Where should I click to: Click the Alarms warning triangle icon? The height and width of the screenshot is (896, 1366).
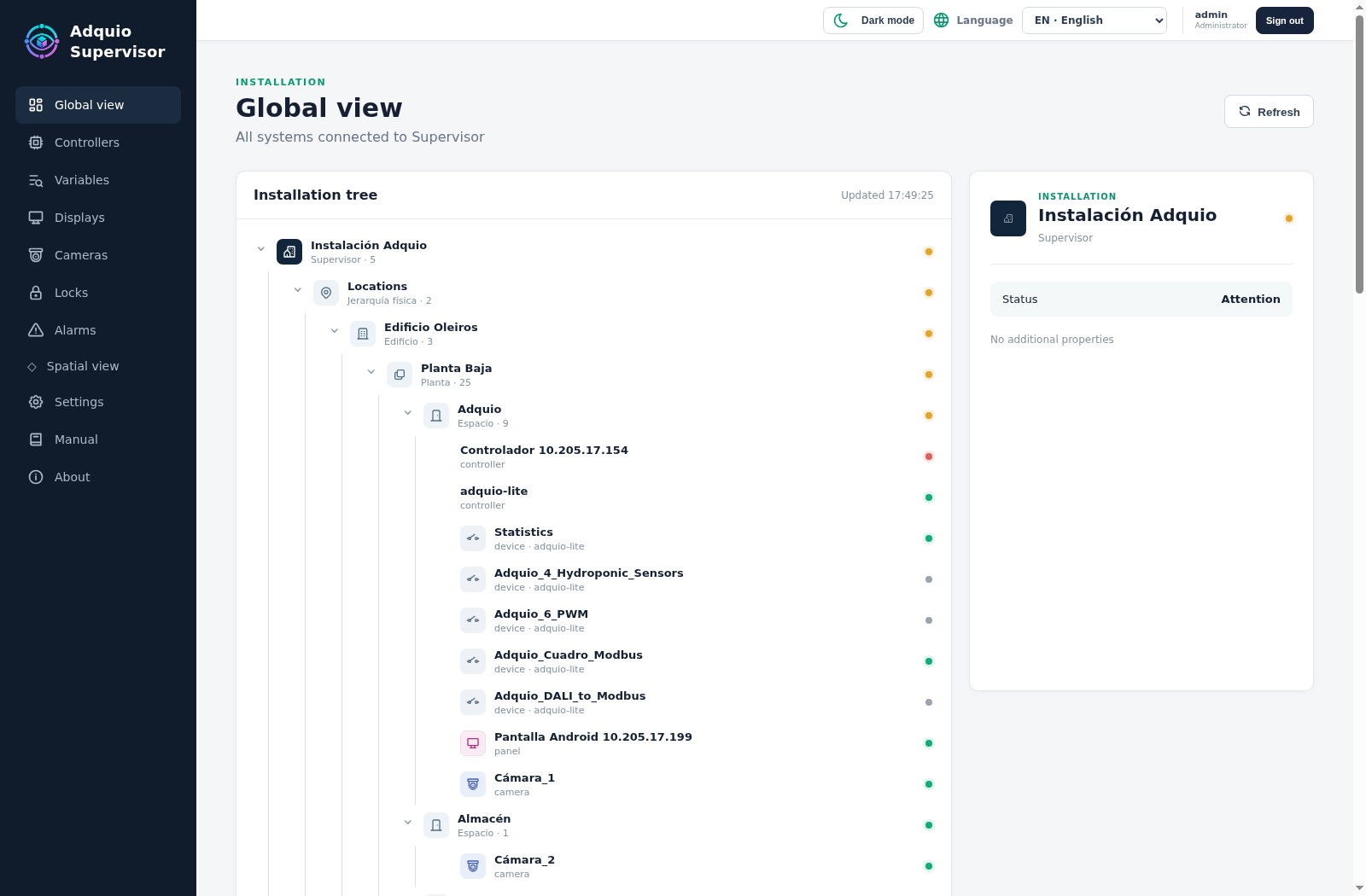pos(36,330)
